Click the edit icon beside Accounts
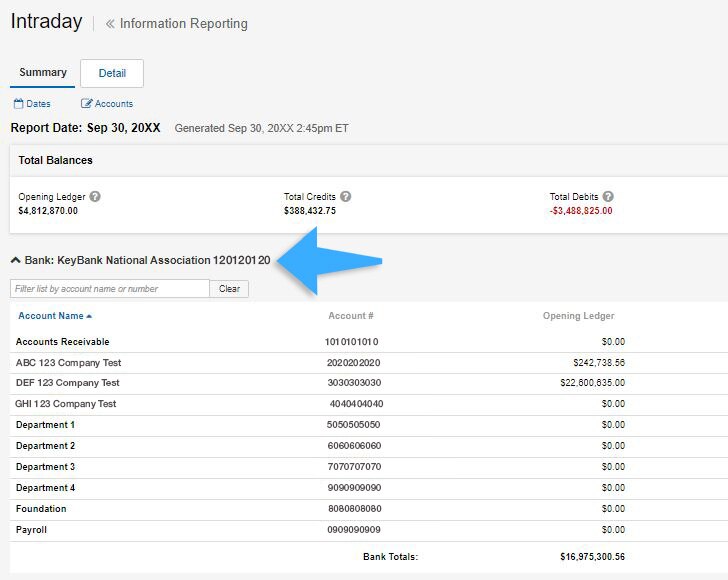This screenshot has width=728, height=580. click(x=86, y=104)
